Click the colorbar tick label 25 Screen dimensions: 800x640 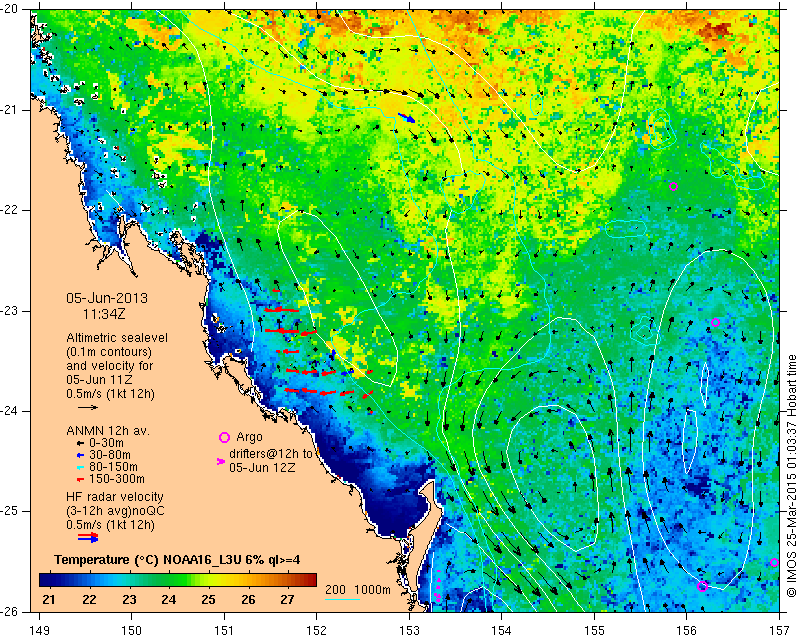point(208,599)
